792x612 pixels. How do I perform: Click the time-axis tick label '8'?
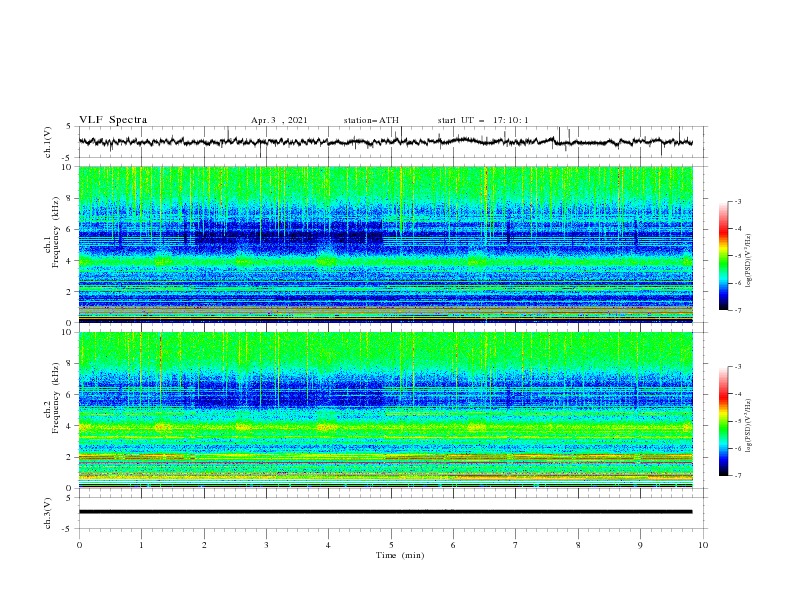(578, 545)
